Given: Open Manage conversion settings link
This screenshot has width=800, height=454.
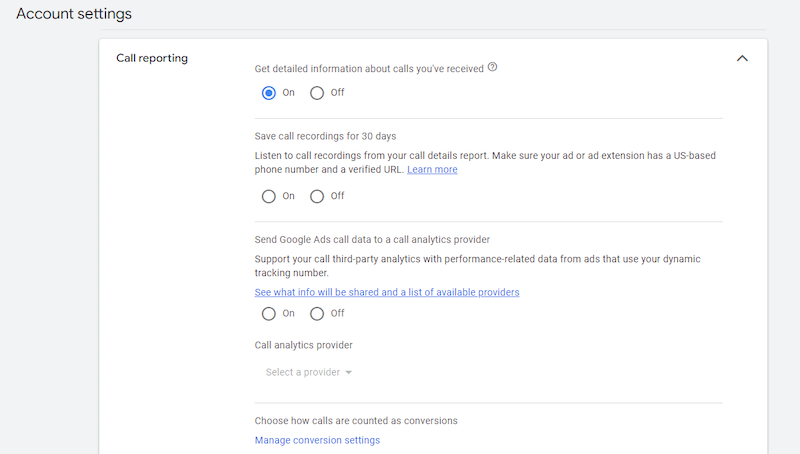Looking at the screenshot, I should point(317,440).
